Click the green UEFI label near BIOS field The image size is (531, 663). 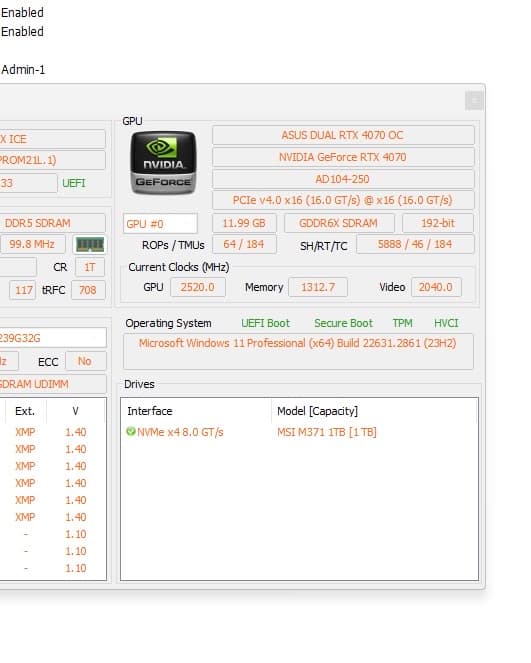74,183
